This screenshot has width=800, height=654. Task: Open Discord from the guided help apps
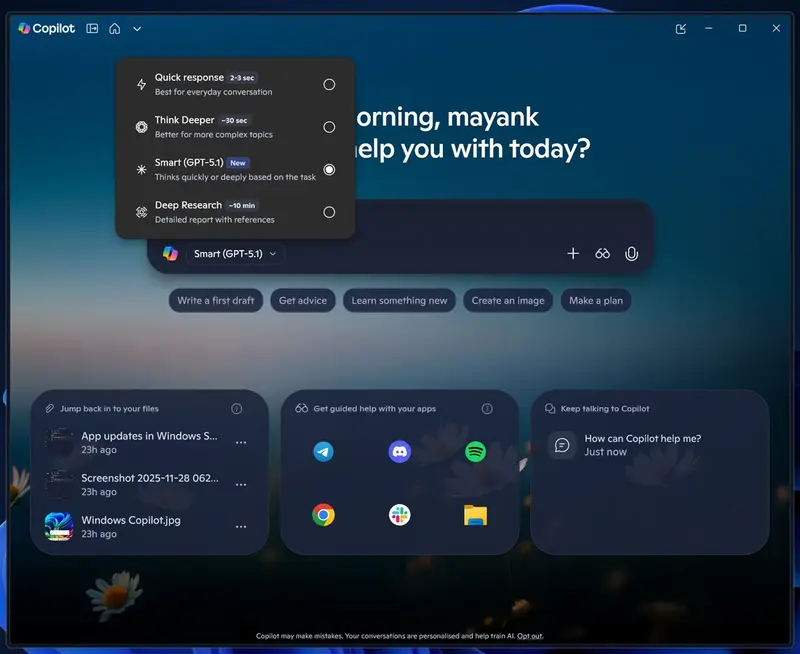coord(400,451)
